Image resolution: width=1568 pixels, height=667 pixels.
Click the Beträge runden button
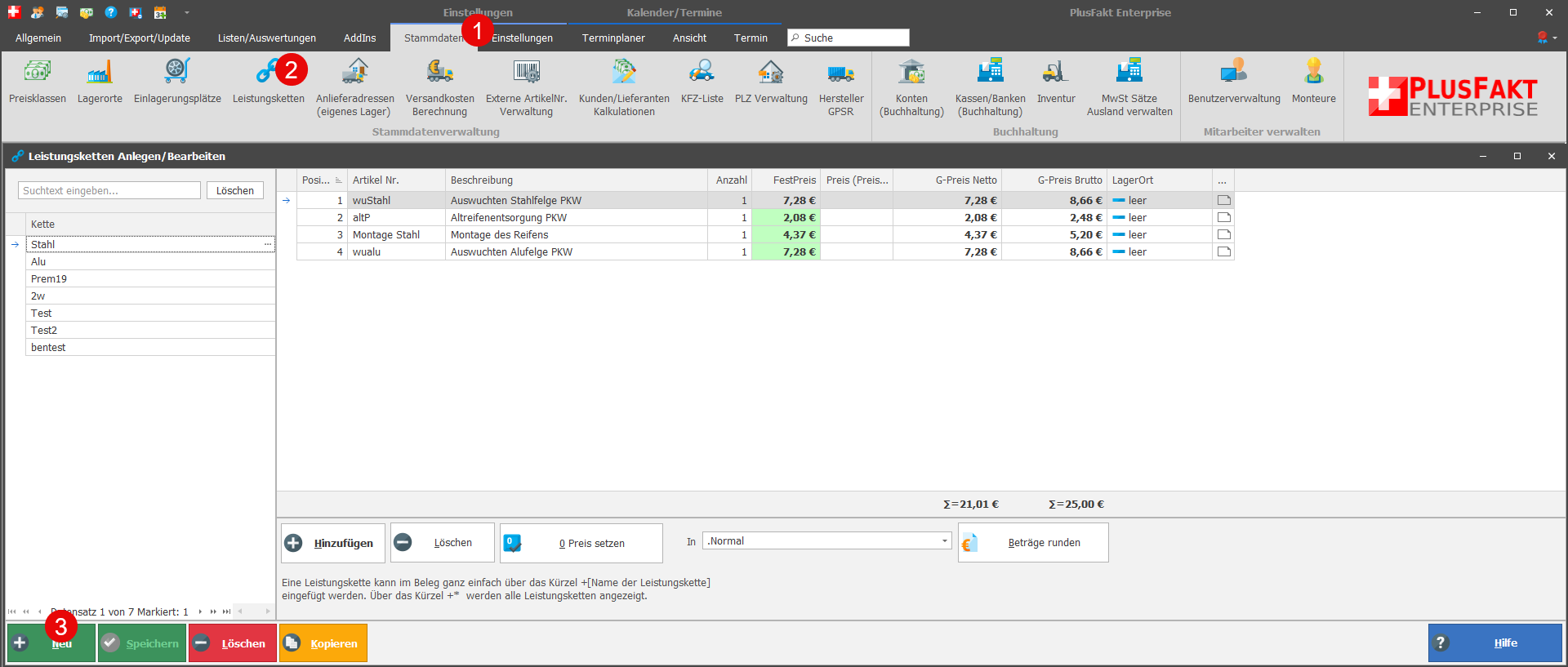tap(1033, 543)
